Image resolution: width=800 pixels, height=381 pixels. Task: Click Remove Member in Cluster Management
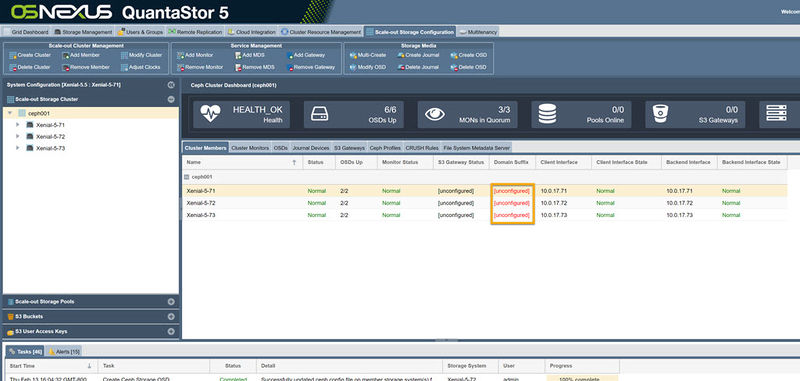[x=86, y=67]
